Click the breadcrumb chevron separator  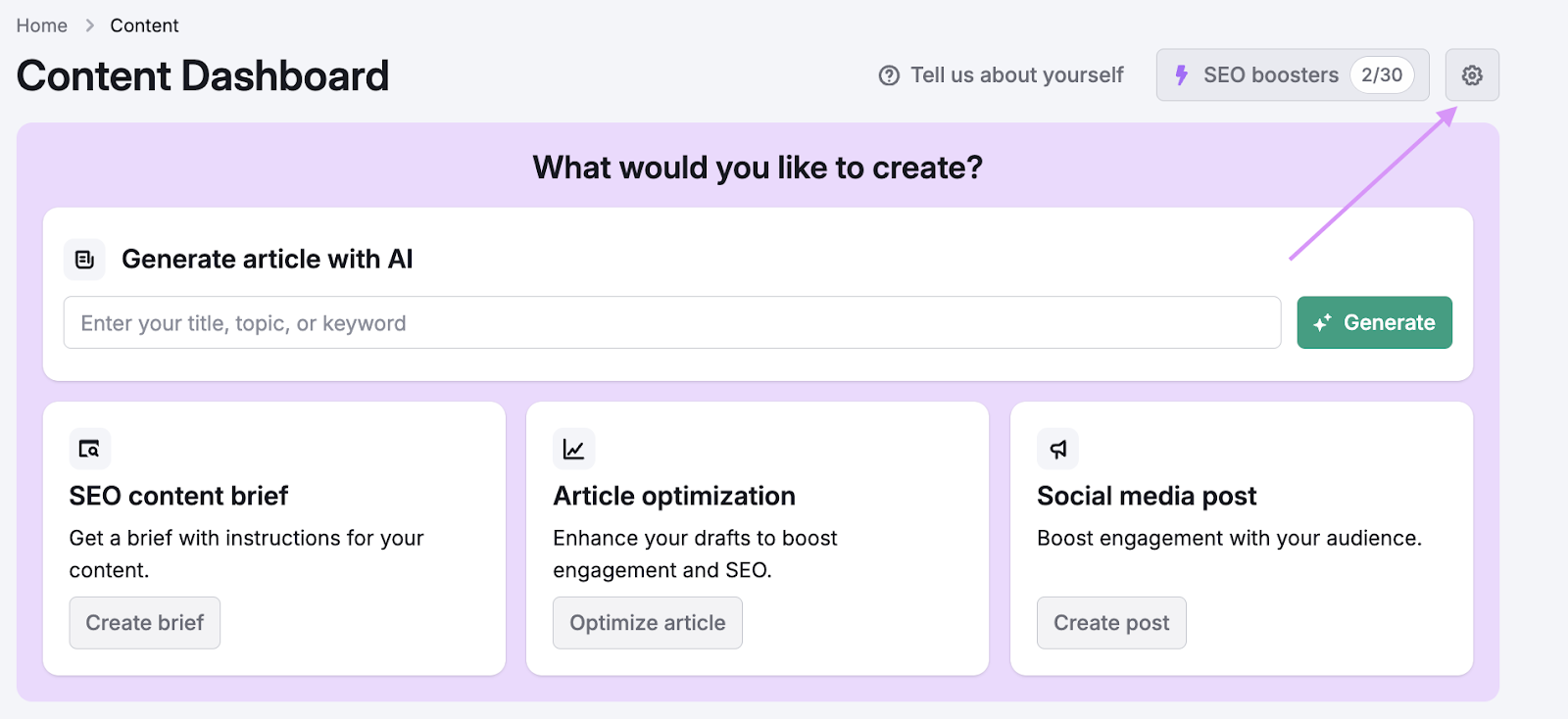coord(89,25)
